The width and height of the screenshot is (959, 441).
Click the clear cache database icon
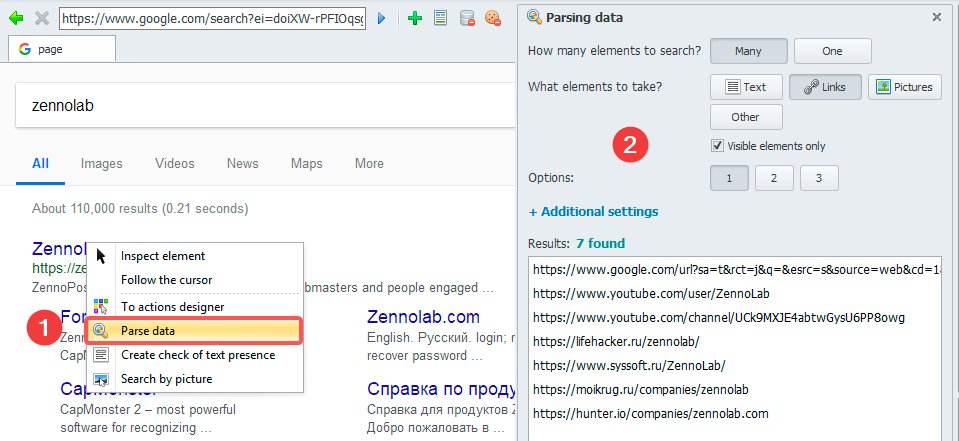click(467, 18)
